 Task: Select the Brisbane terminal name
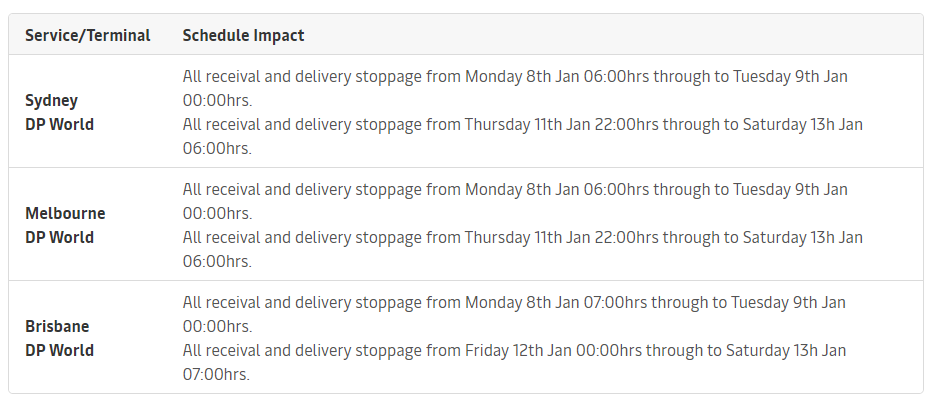tap(59, 326)
